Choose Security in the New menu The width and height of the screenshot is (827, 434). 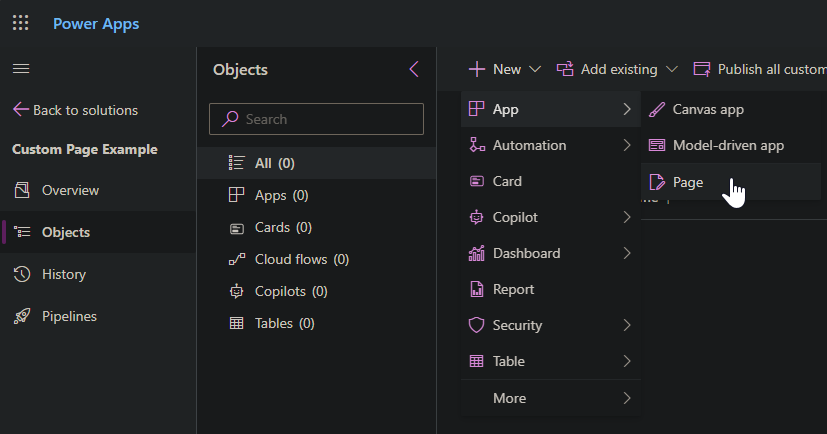tap(551, 325)
